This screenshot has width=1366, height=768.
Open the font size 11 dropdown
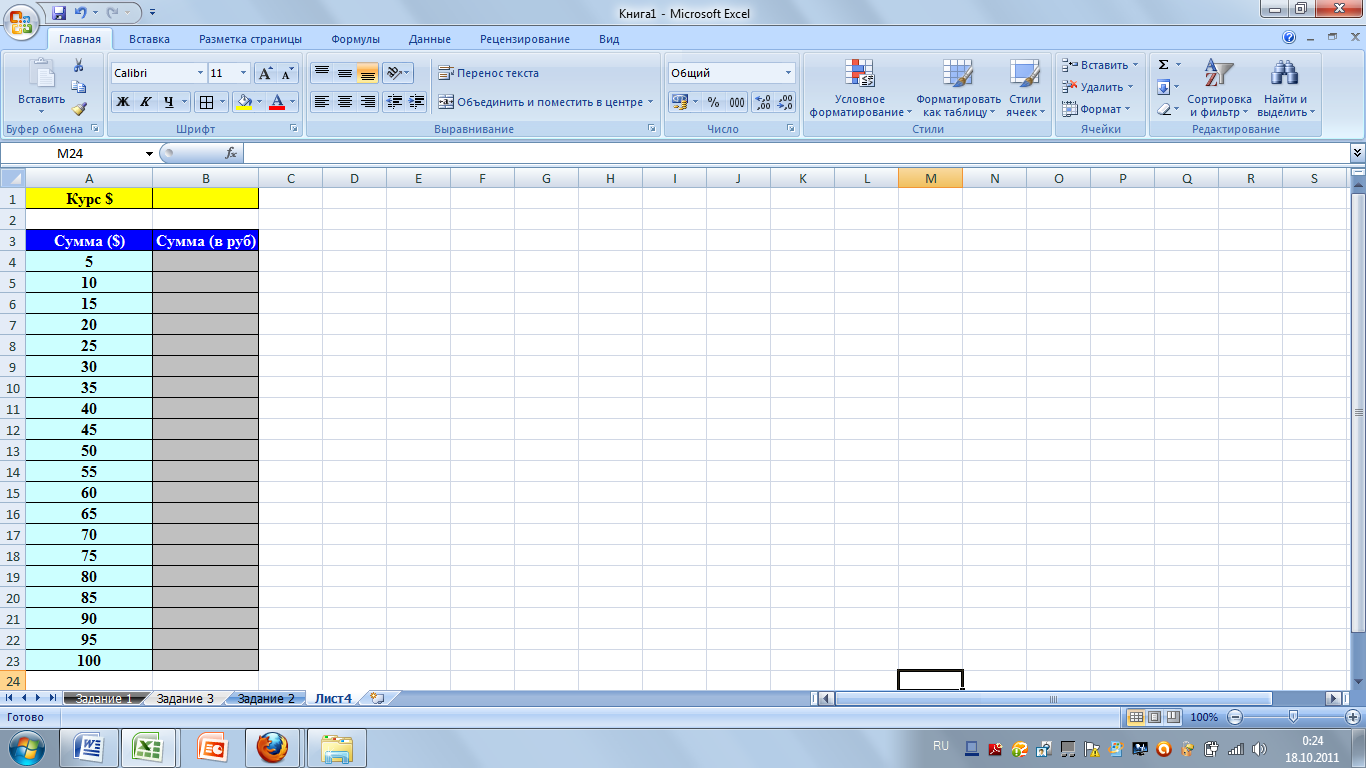point(244,73)
